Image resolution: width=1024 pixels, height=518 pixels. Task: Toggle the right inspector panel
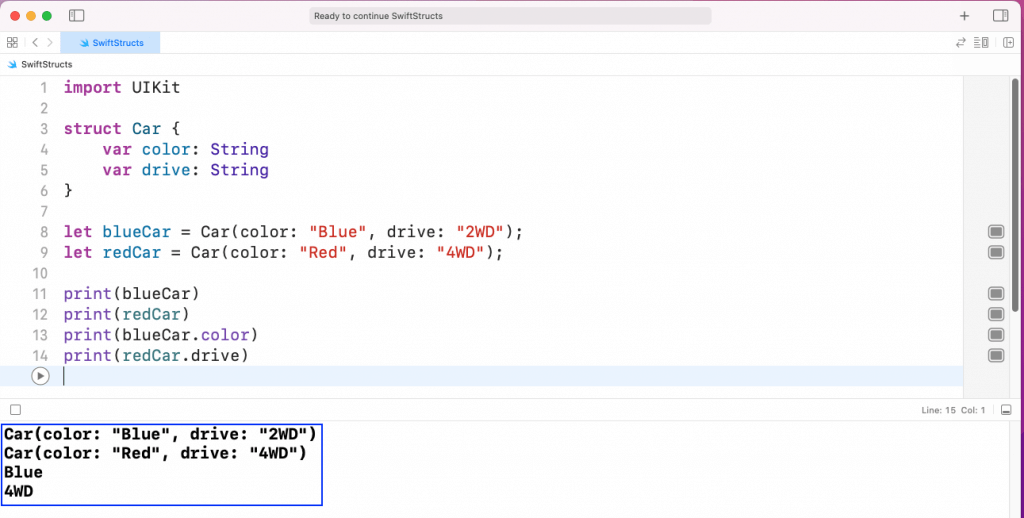[1000, 16]
